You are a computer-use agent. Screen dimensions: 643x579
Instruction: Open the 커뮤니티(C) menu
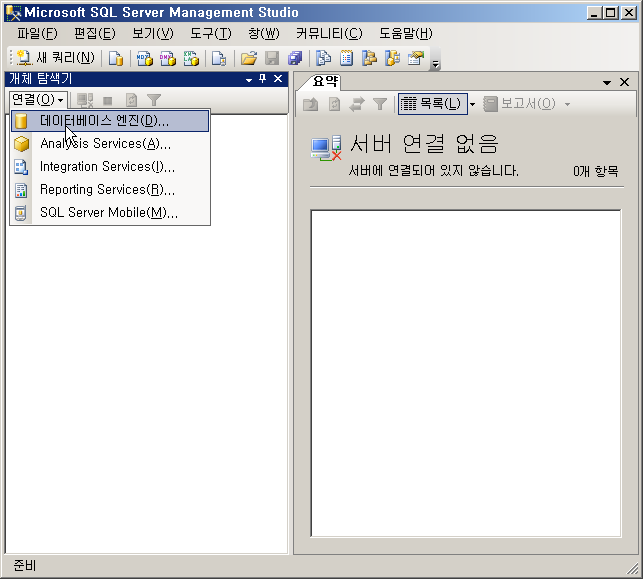pos(329,33)
